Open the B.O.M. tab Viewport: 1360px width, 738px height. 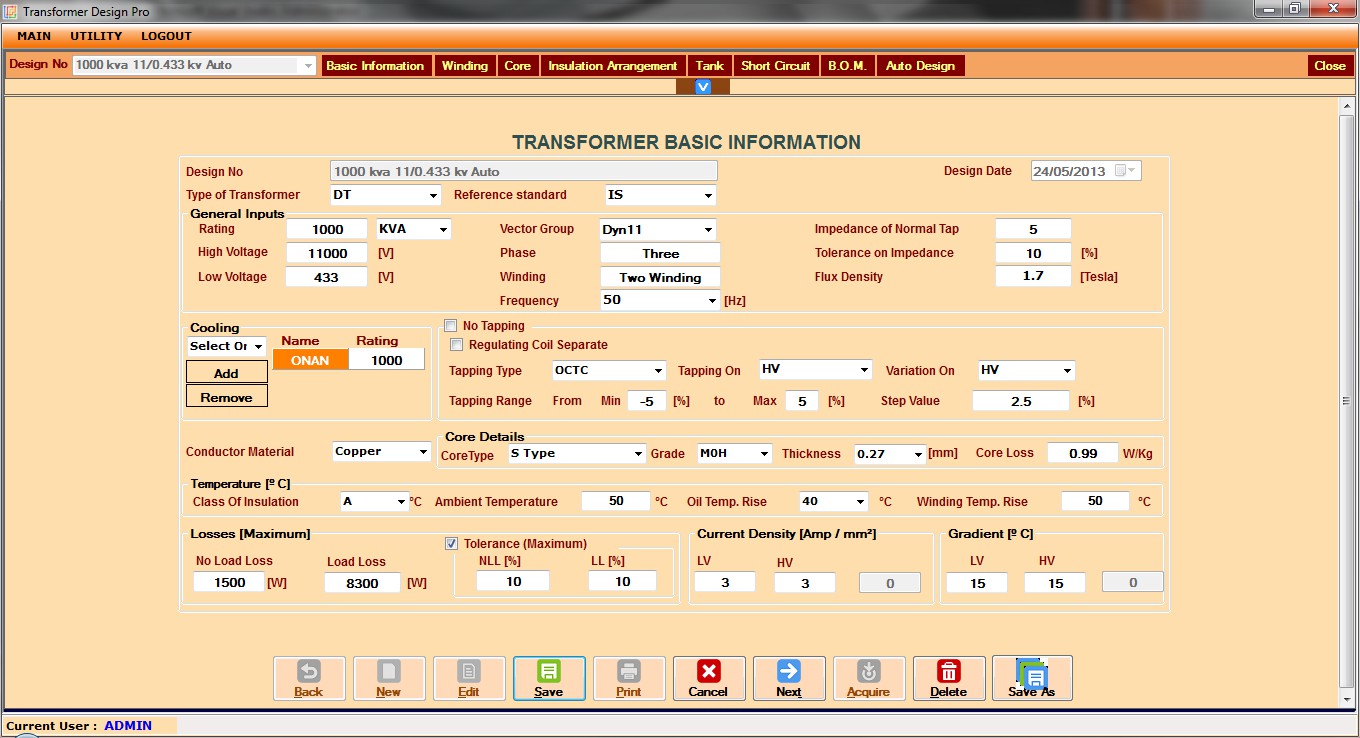pyautogui.click(x=847, y=66)
